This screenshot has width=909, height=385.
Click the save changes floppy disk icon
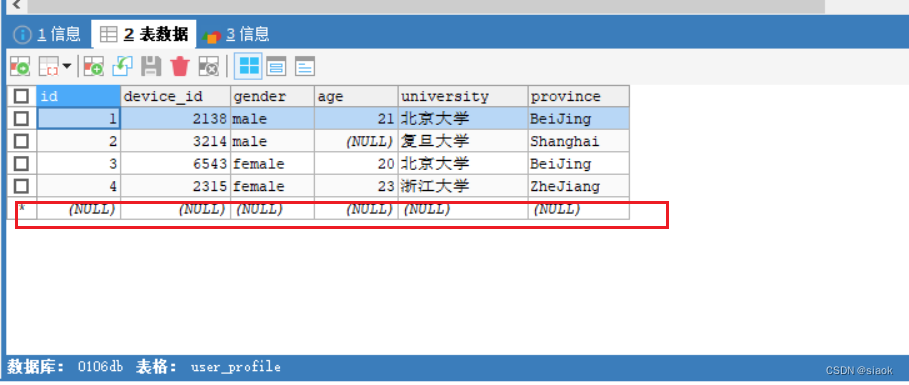coord(151,67)
